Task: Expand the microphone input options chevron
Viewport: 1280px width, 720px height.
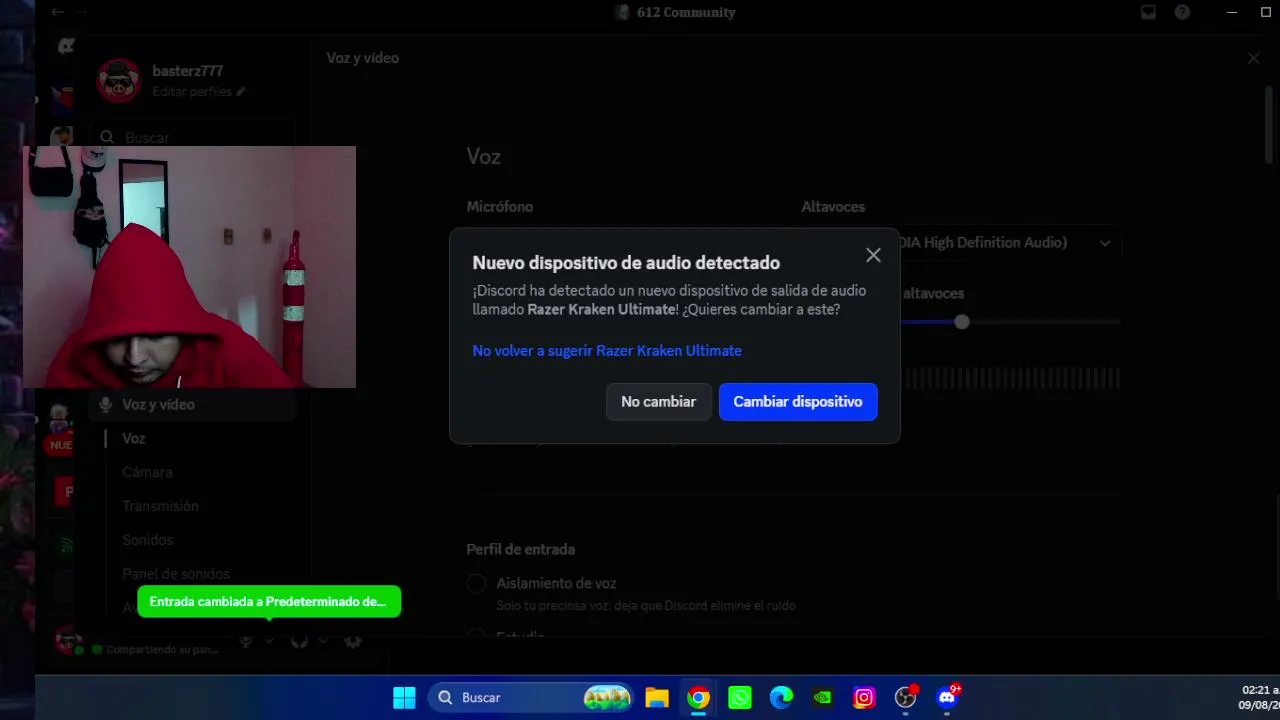Action: pyautogui.click(x=269, y=642)
